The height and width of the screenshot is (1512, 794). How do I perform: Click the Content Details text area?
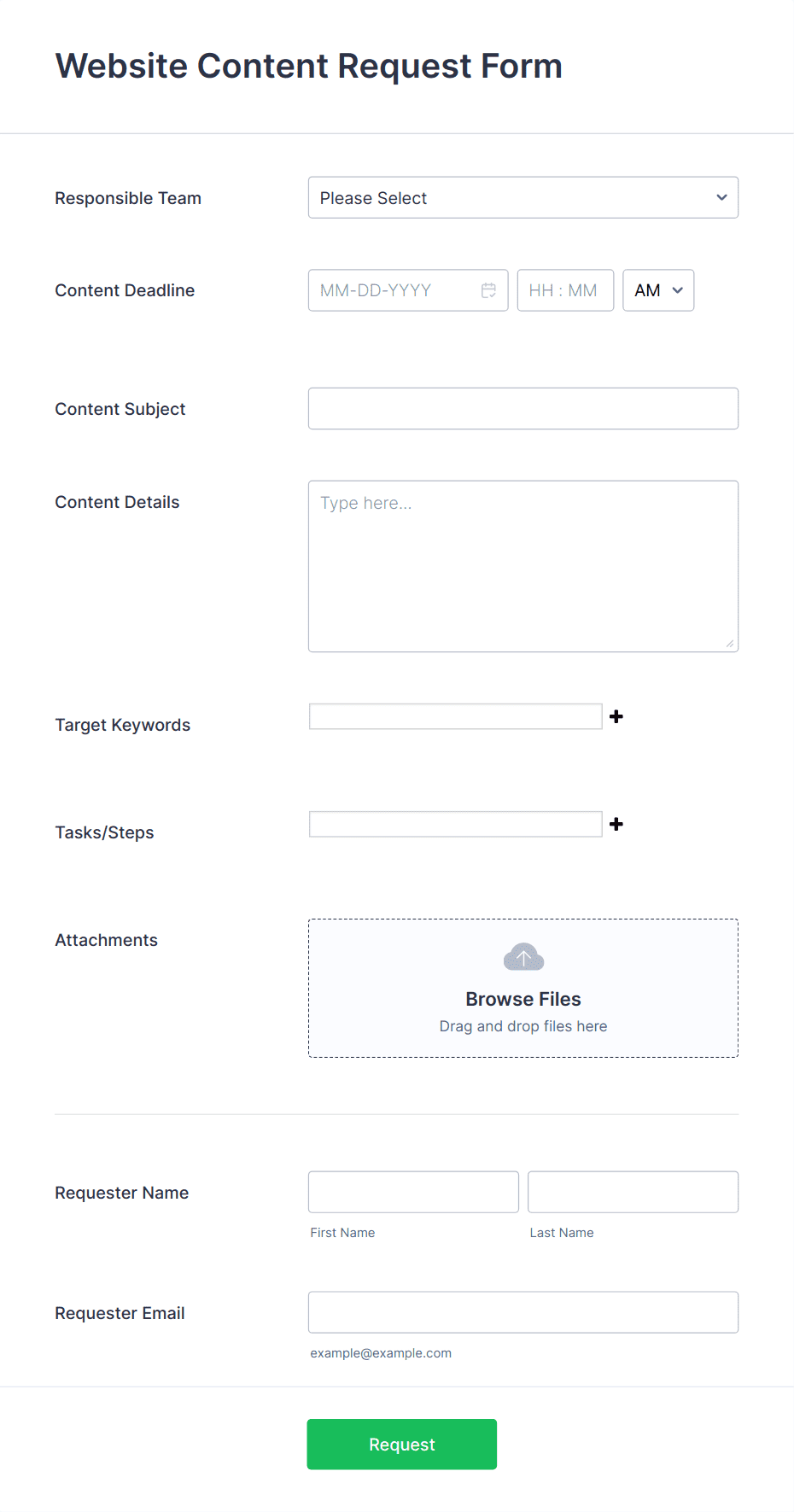coord(523,566)
